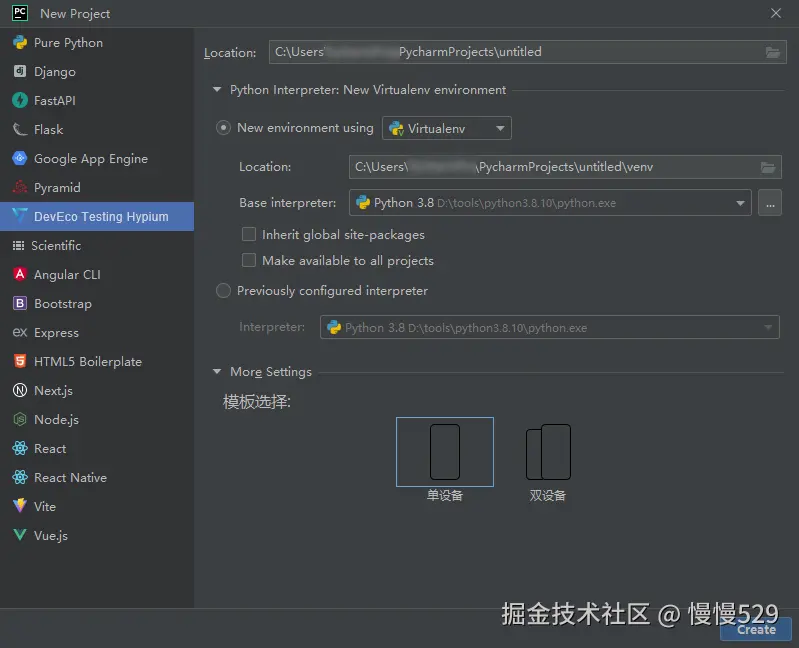Click the base interpreter ellipsis button
799x648 pixels.
point(770,203)
